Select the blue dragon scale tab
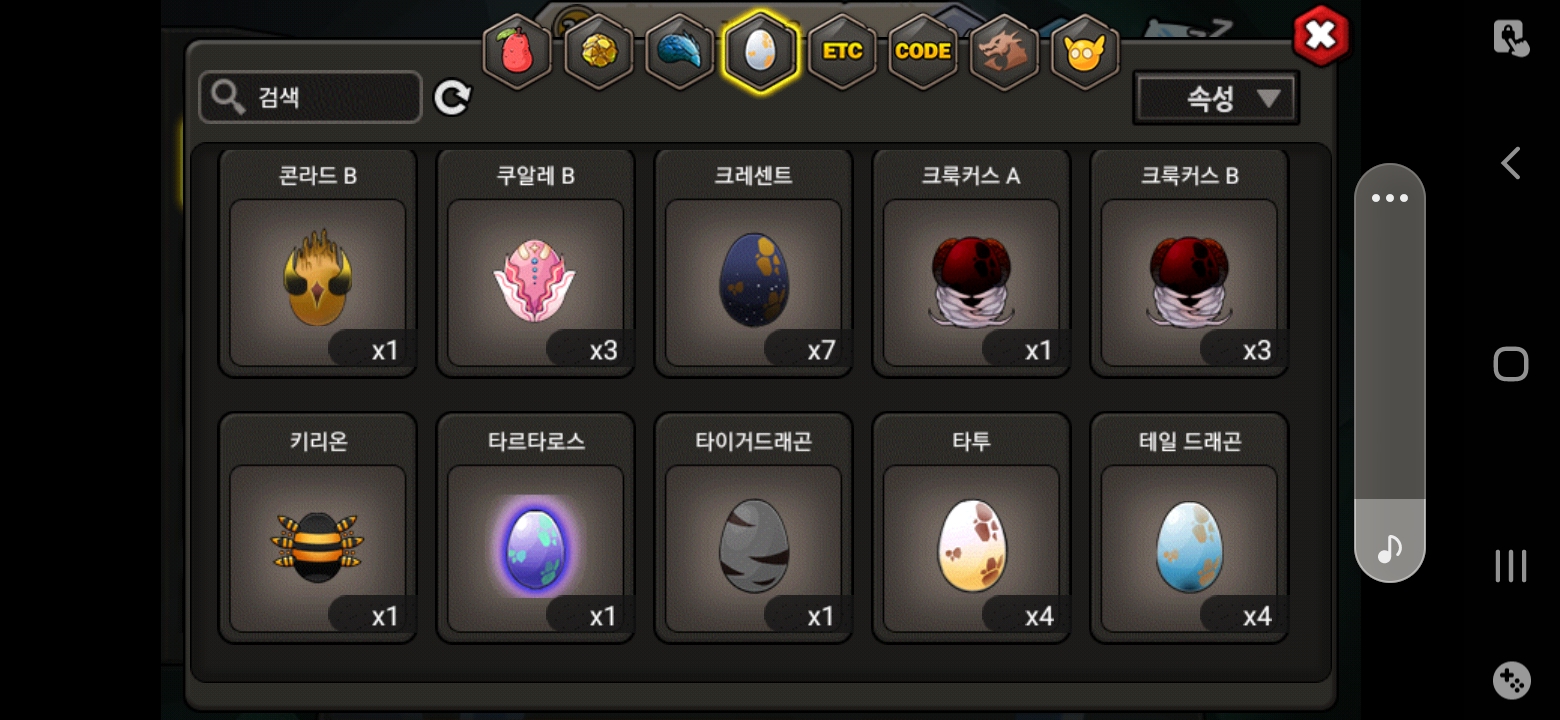 click(x=680, y=52)
